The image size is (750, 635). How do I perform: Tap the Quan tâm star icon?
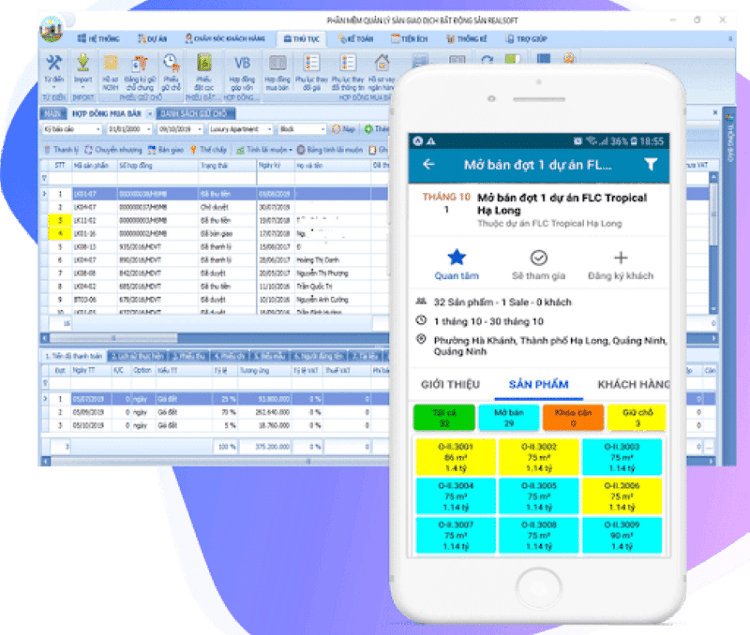(456, 257)
